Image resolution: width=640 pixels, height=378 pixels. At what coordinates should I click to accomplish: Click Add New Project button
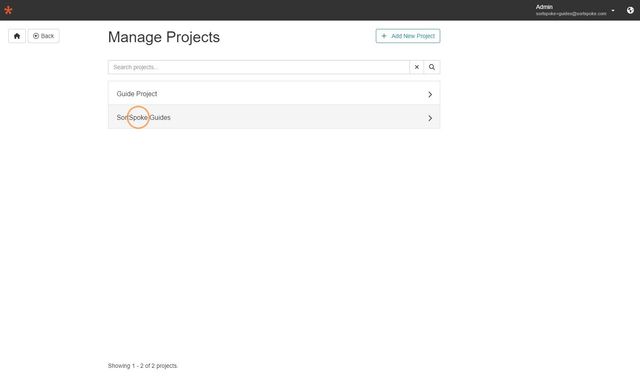[408, 36]
